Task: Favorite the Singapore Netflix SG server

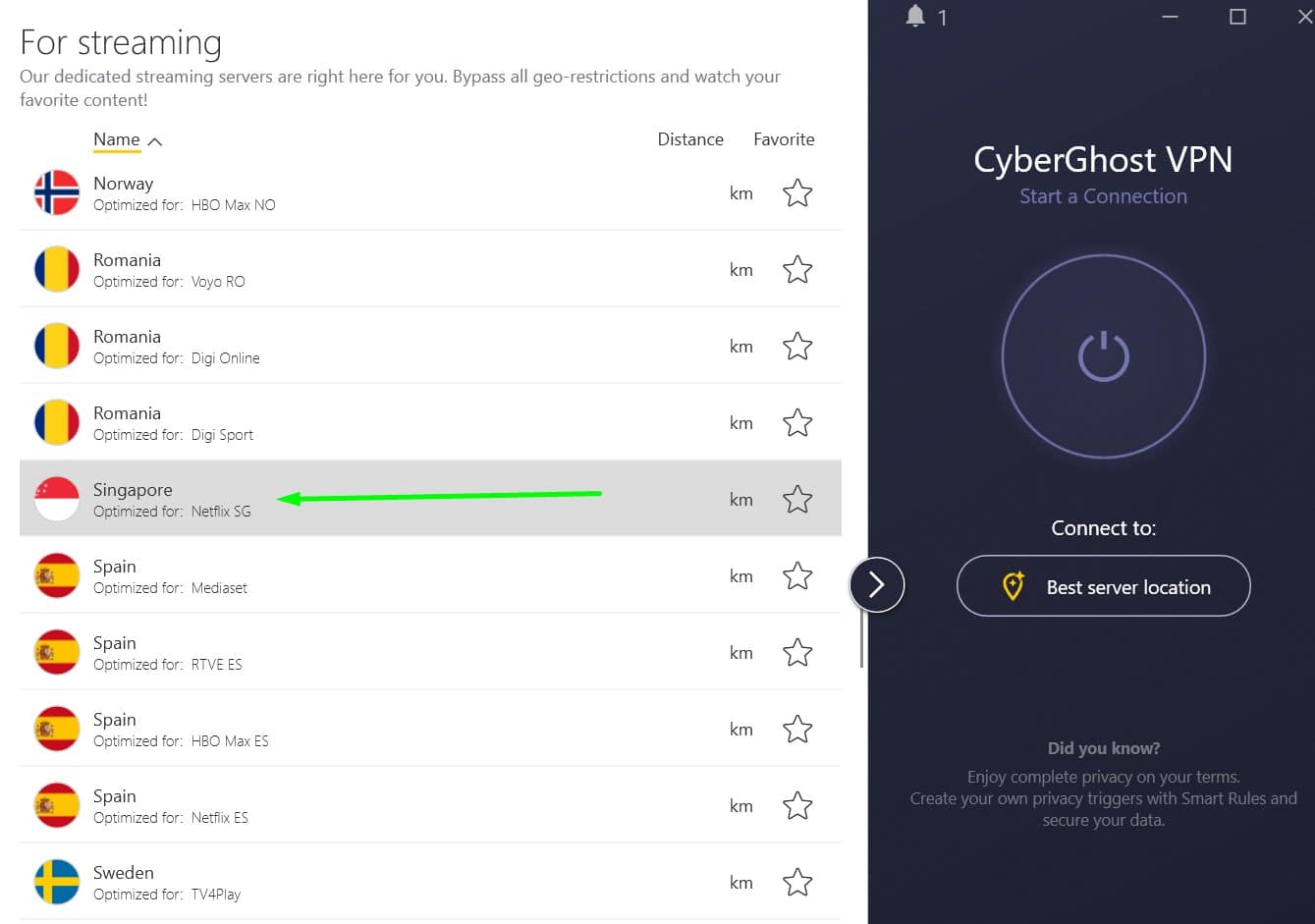Action: (x=797, y=499)
